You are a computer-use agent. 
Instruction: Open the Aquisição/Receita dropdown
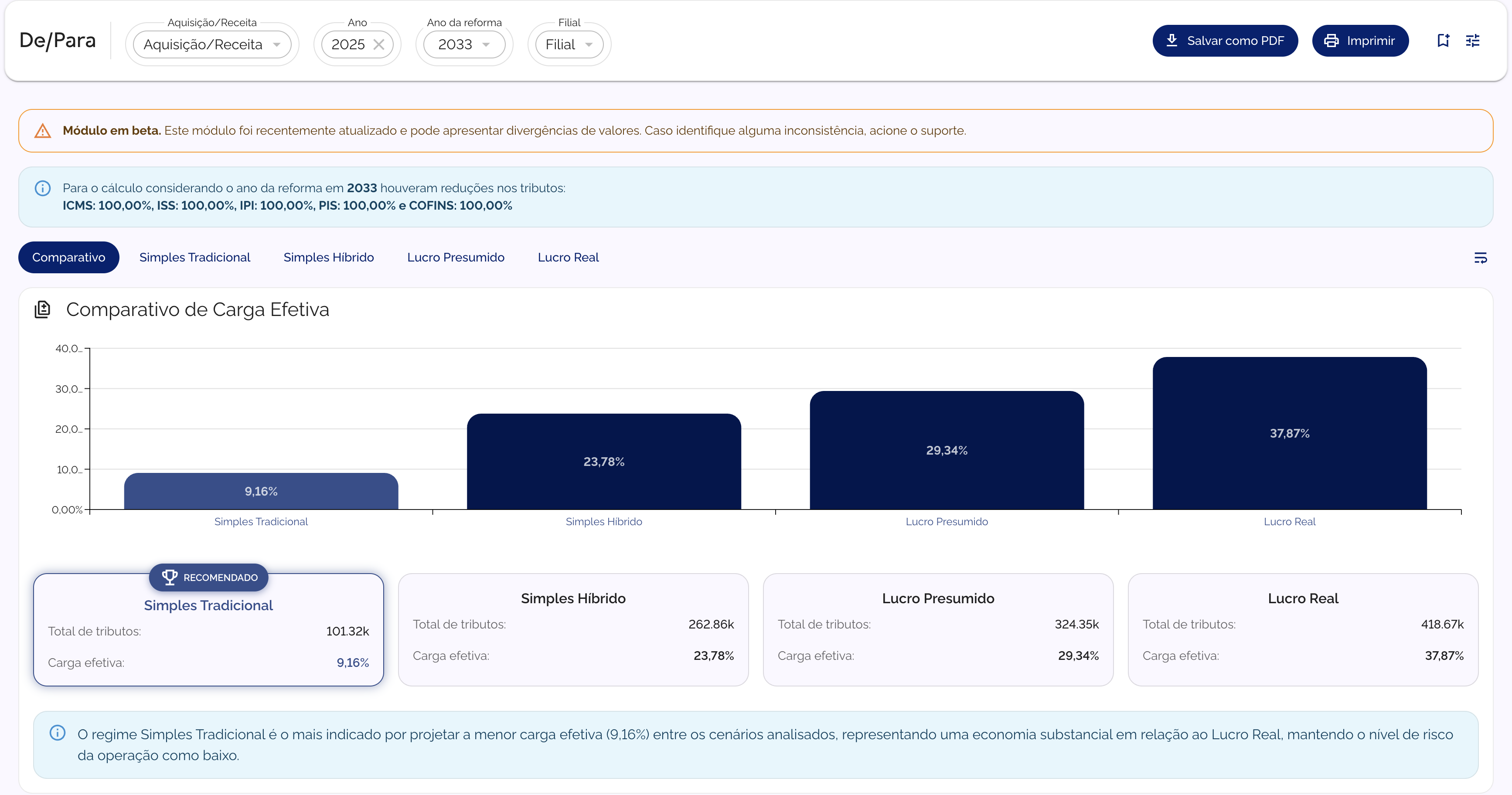pyautogui.click(x=212, y=44)
